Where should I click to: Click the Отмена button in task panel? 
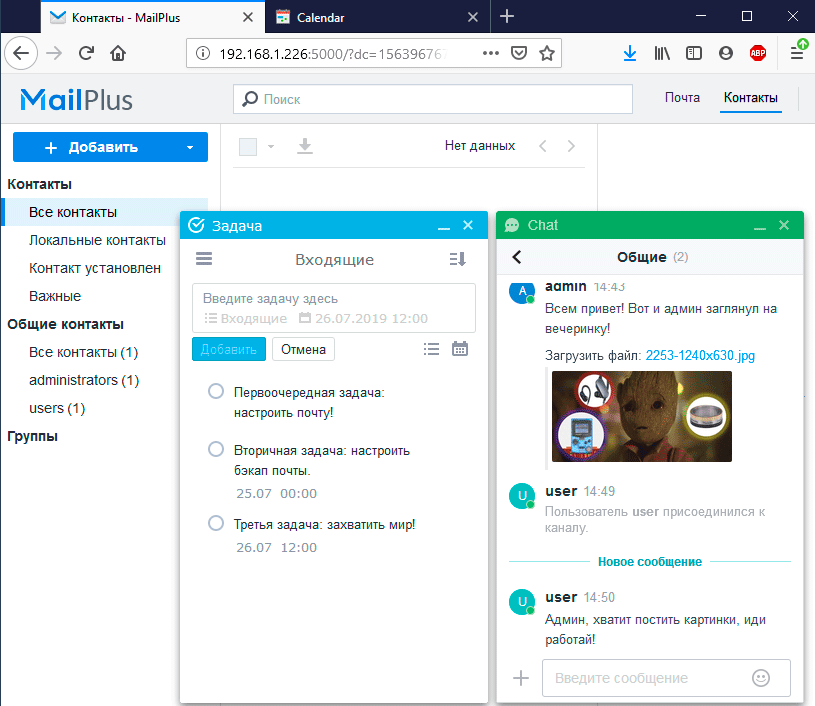303,349
